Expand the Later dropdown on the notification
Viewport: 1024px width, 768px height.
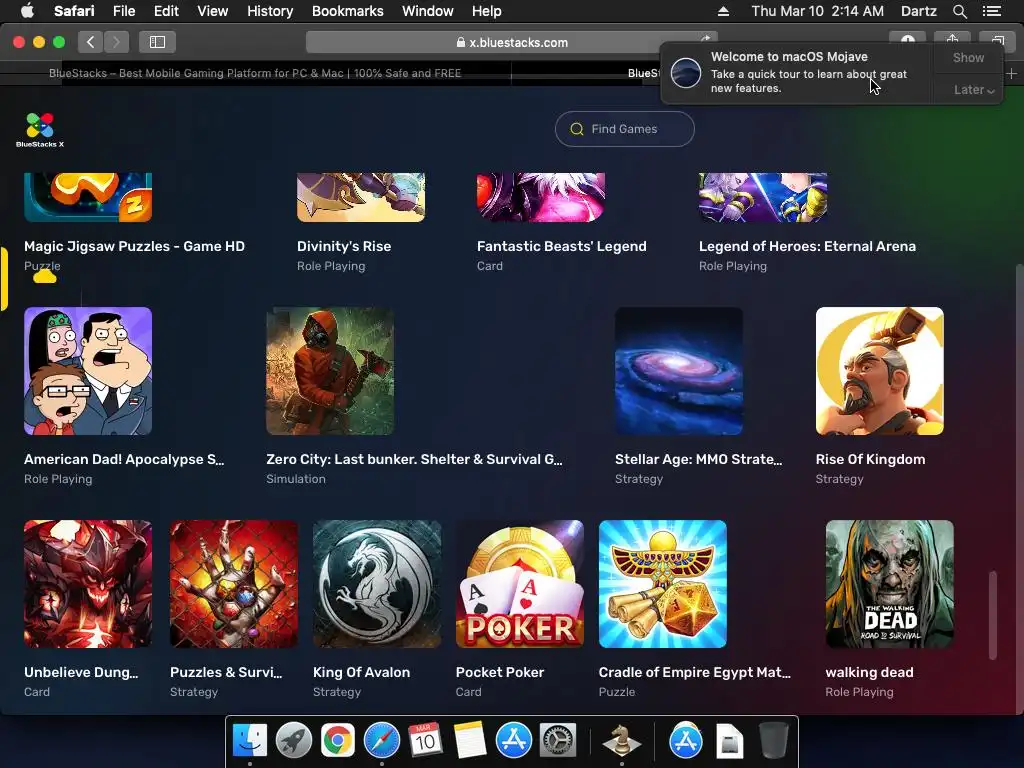[974, 89]
